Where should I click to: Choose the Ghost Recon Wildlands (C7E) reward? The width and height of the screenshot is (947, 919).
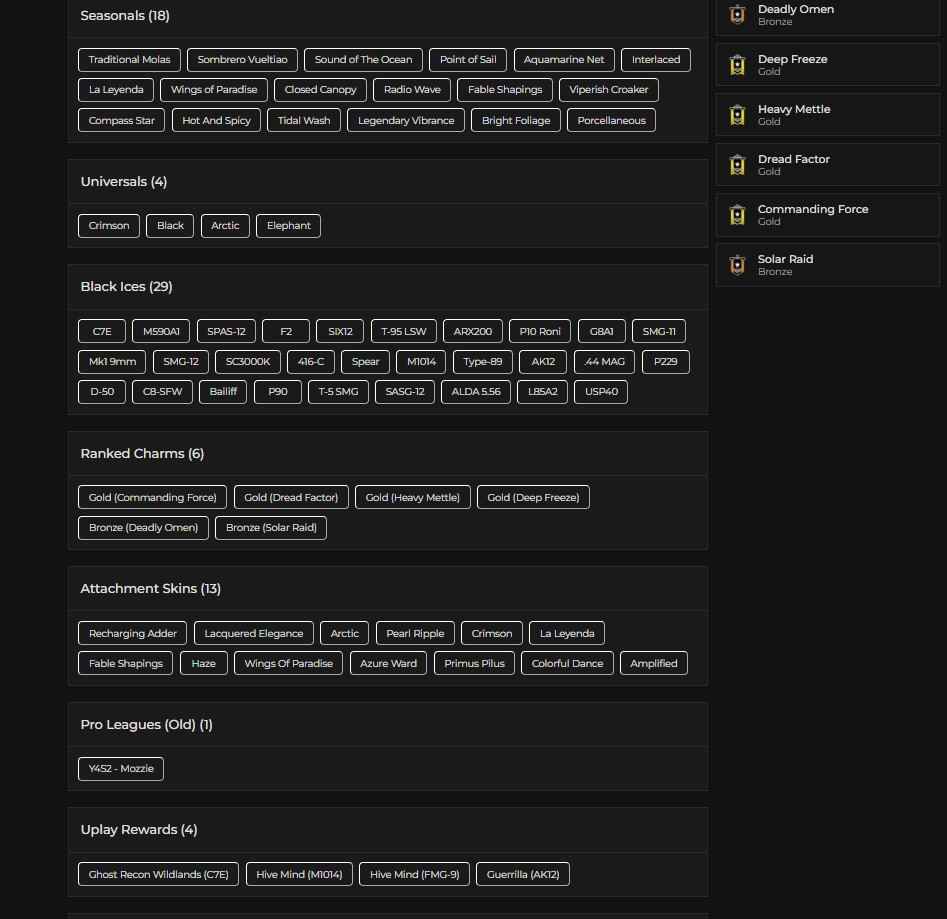[x=158, y=873]
